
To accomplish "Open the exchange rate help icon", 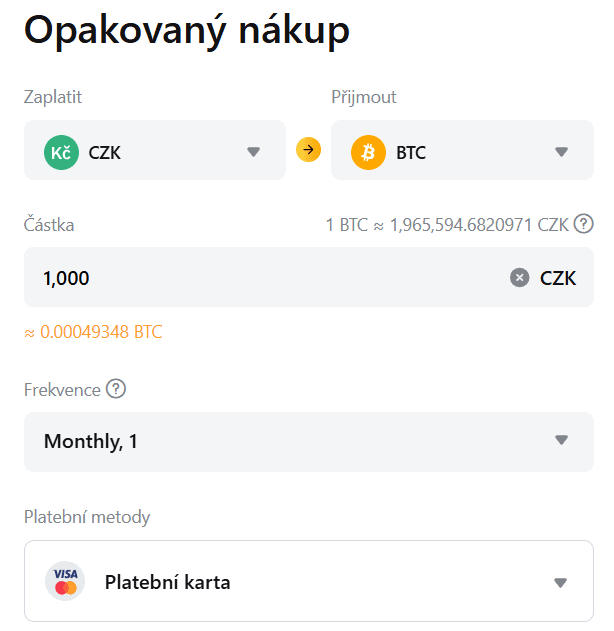I will 584,224.
